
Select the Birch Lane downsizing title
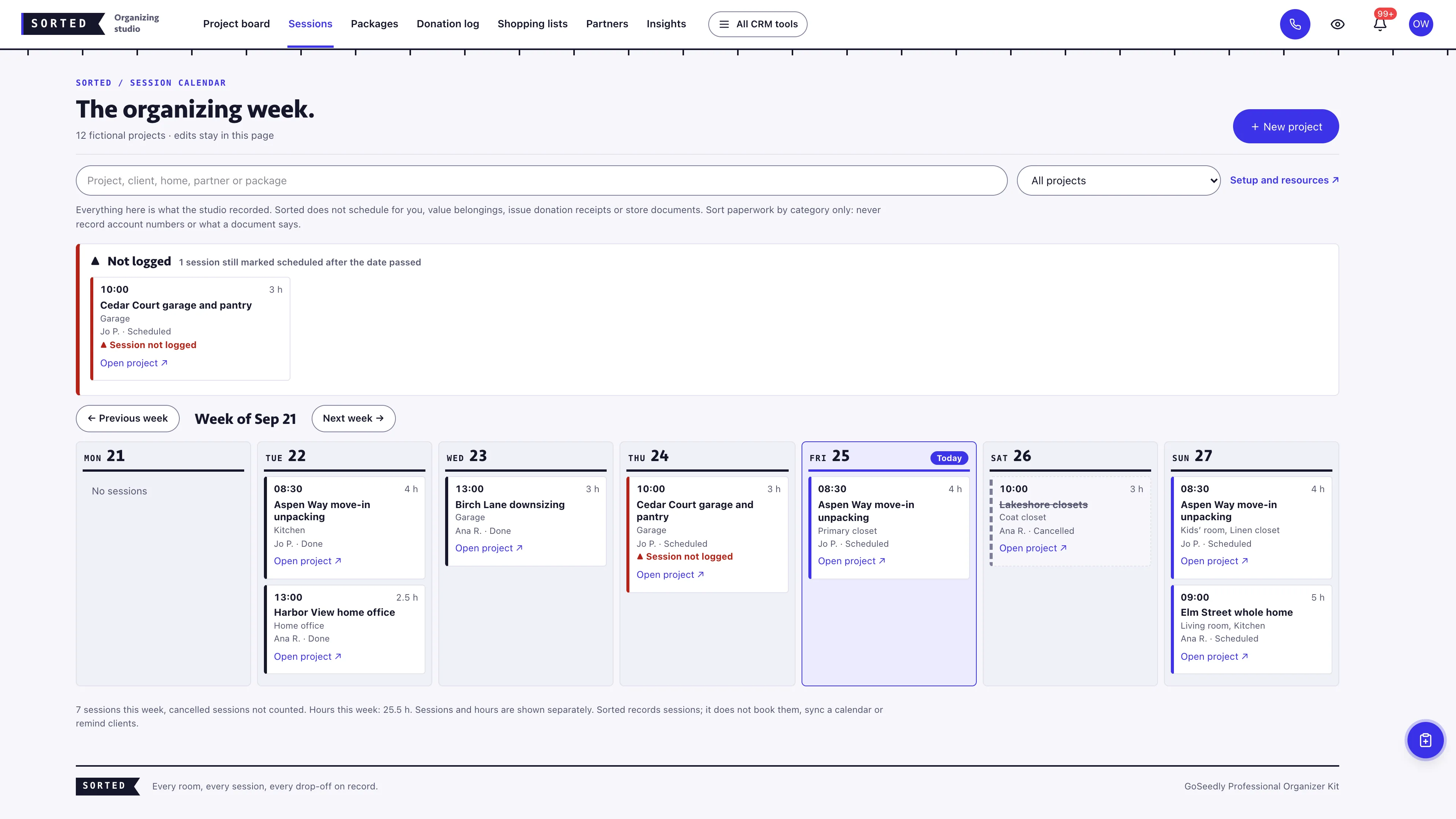(x=510, y=504)
